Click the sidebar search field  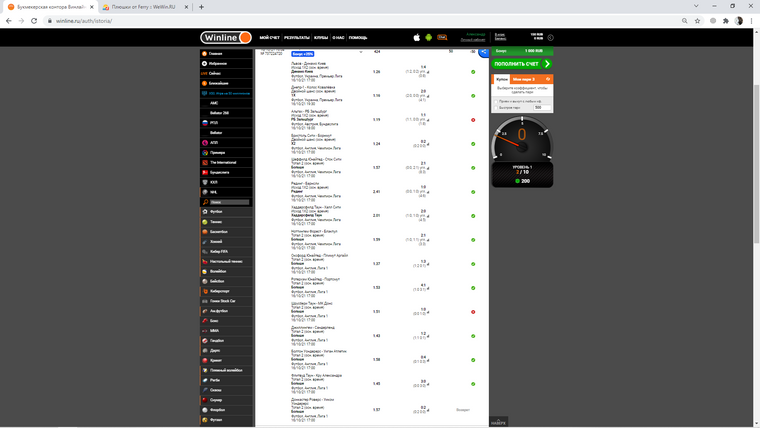(230, 202)
